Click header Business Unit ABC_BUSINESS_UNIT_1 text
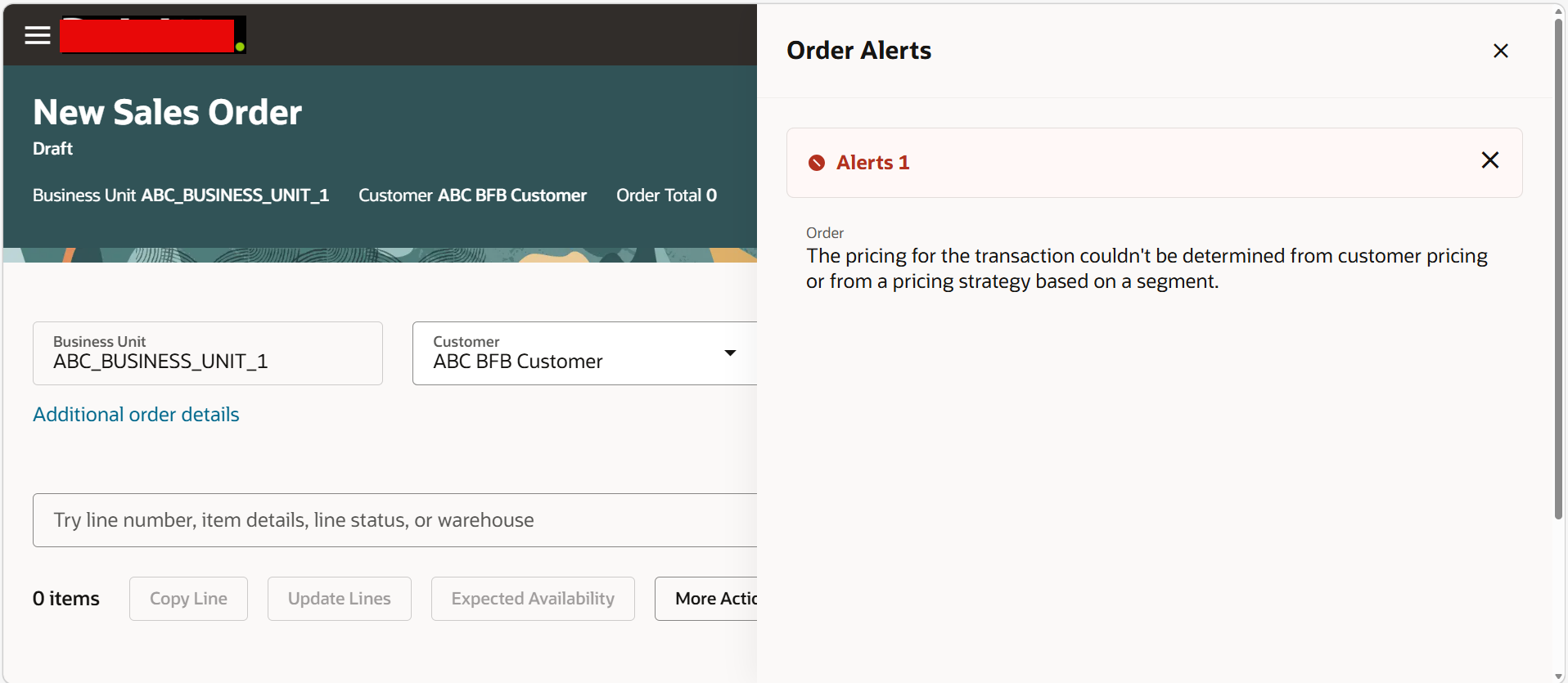Screen dimensions: 1568x683 point(181,195)
